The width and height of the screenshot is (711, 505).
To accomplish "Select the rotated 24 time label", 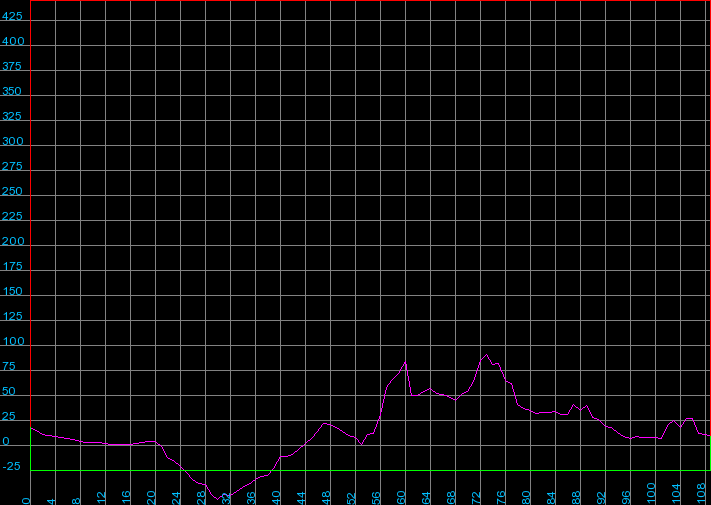I will click(176, 497).
